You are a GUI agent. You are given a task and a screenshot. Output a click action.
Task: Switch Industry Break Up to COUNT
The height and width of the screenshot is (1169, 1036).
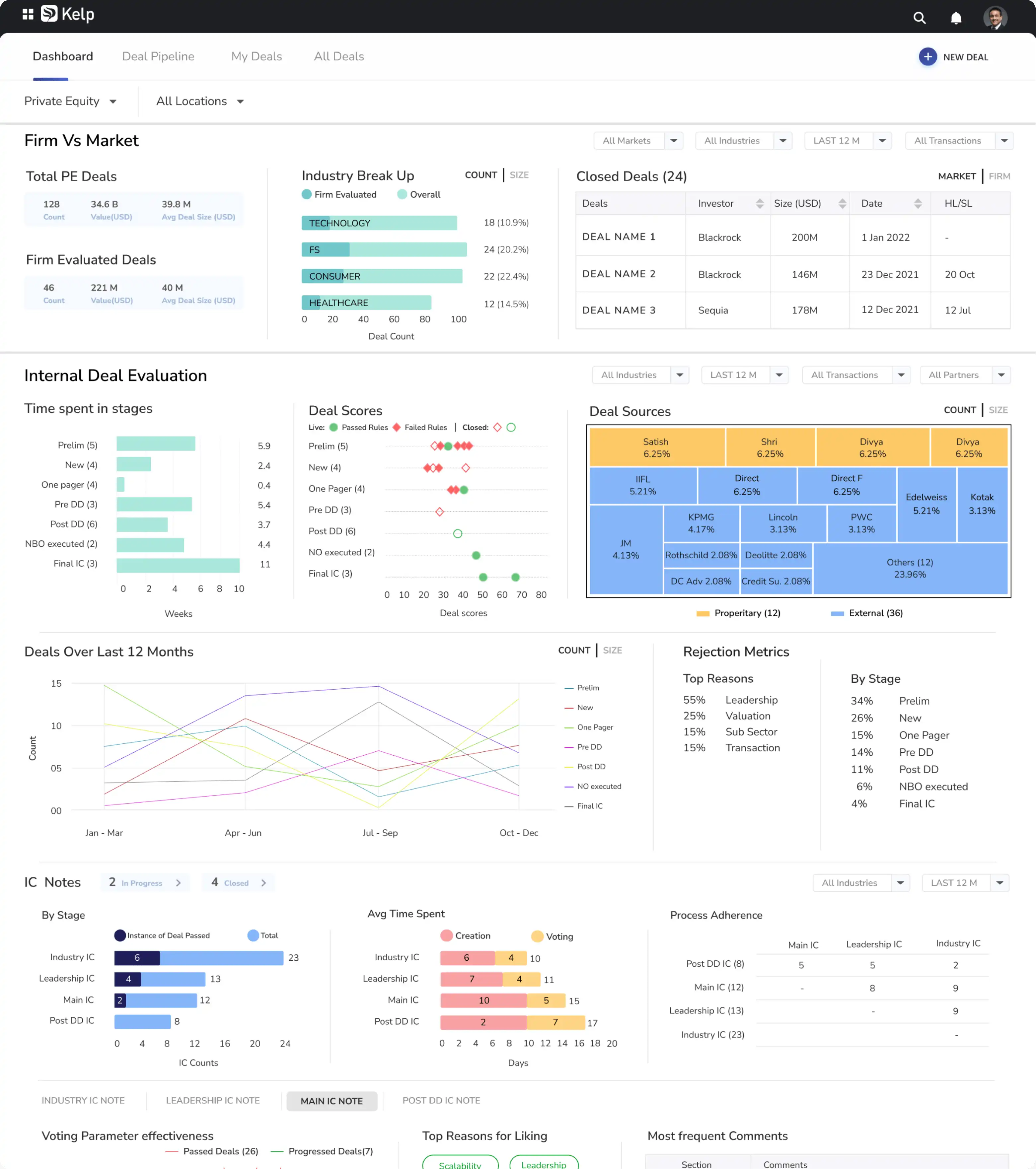coord(481,175)
